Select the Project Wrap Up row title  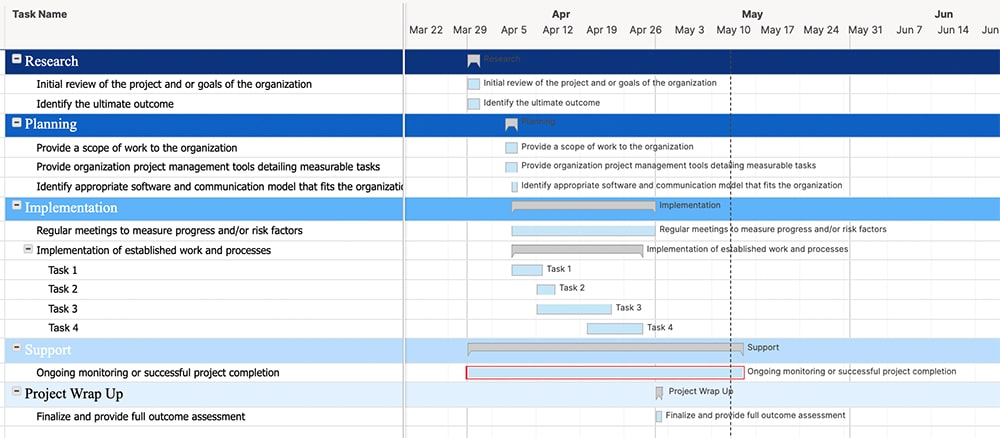[74, 394]
